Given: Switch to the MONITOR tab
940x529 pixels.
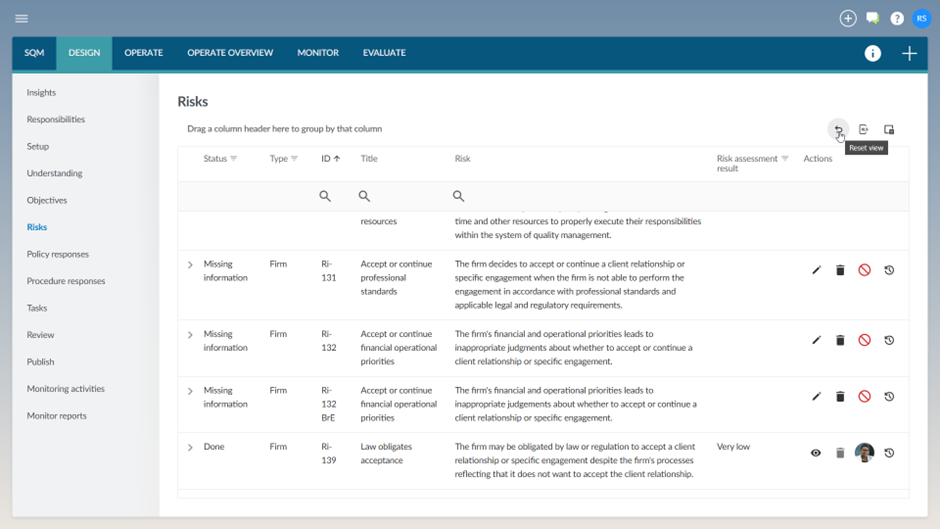Looking at the screenshot, I should 318,53.
